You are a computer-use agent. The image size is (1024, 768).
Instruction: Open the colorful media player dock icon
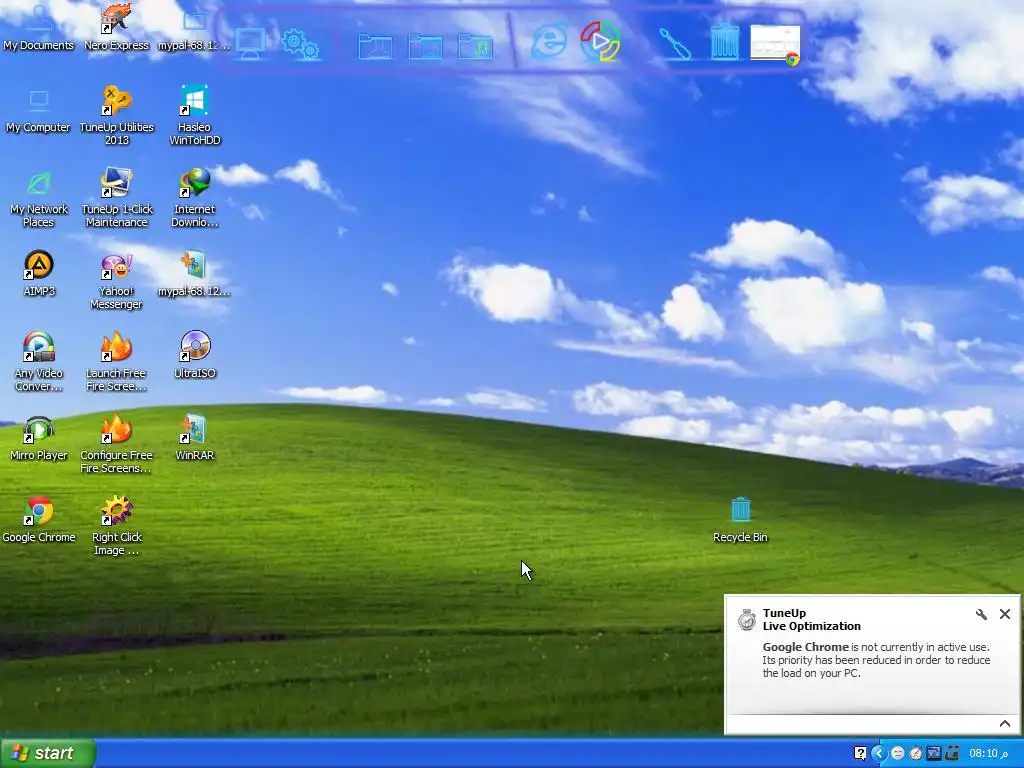click(600, 41)
